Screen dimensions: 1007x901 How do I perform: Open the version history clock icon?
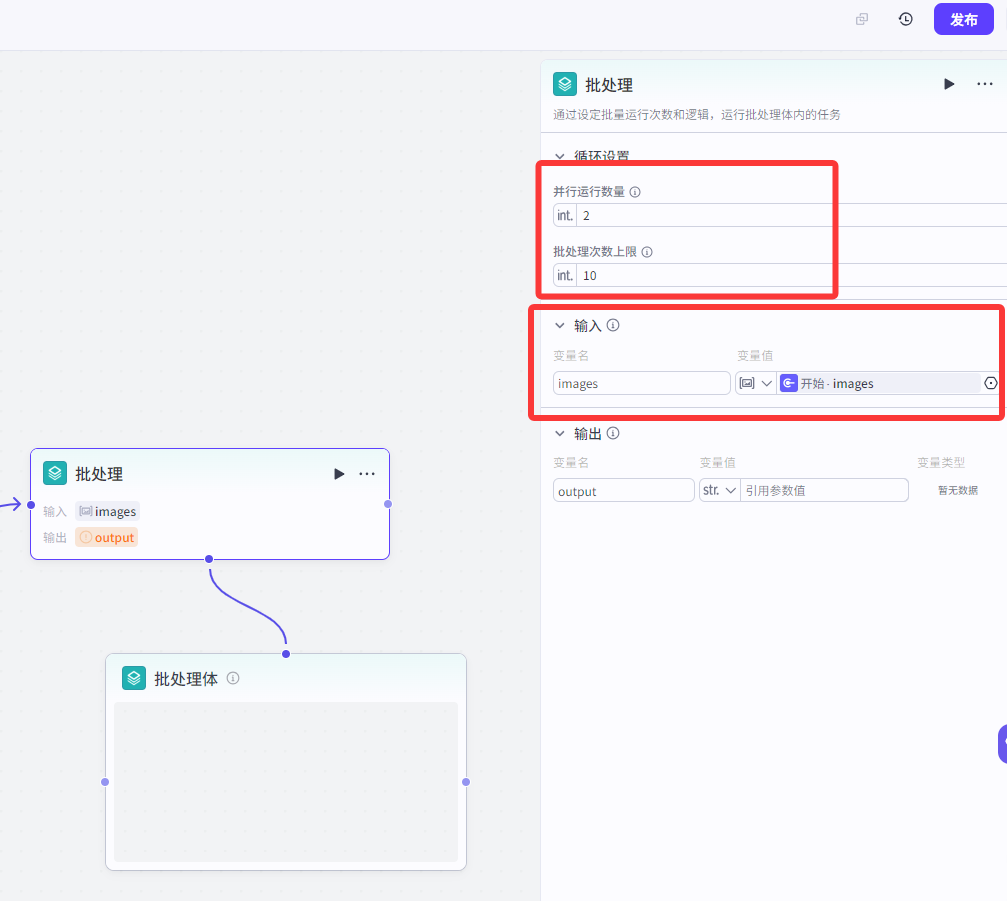[905, 20]
